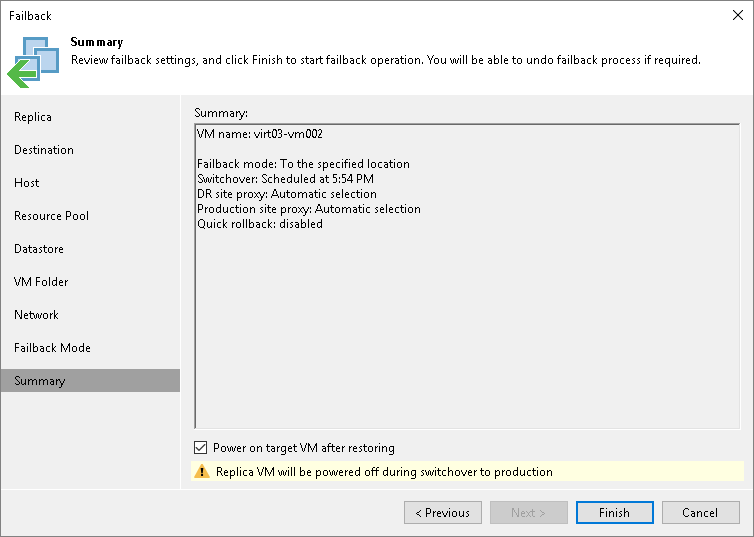Click the Next button
The image size is (754, 537).
(x=528, y=513)
